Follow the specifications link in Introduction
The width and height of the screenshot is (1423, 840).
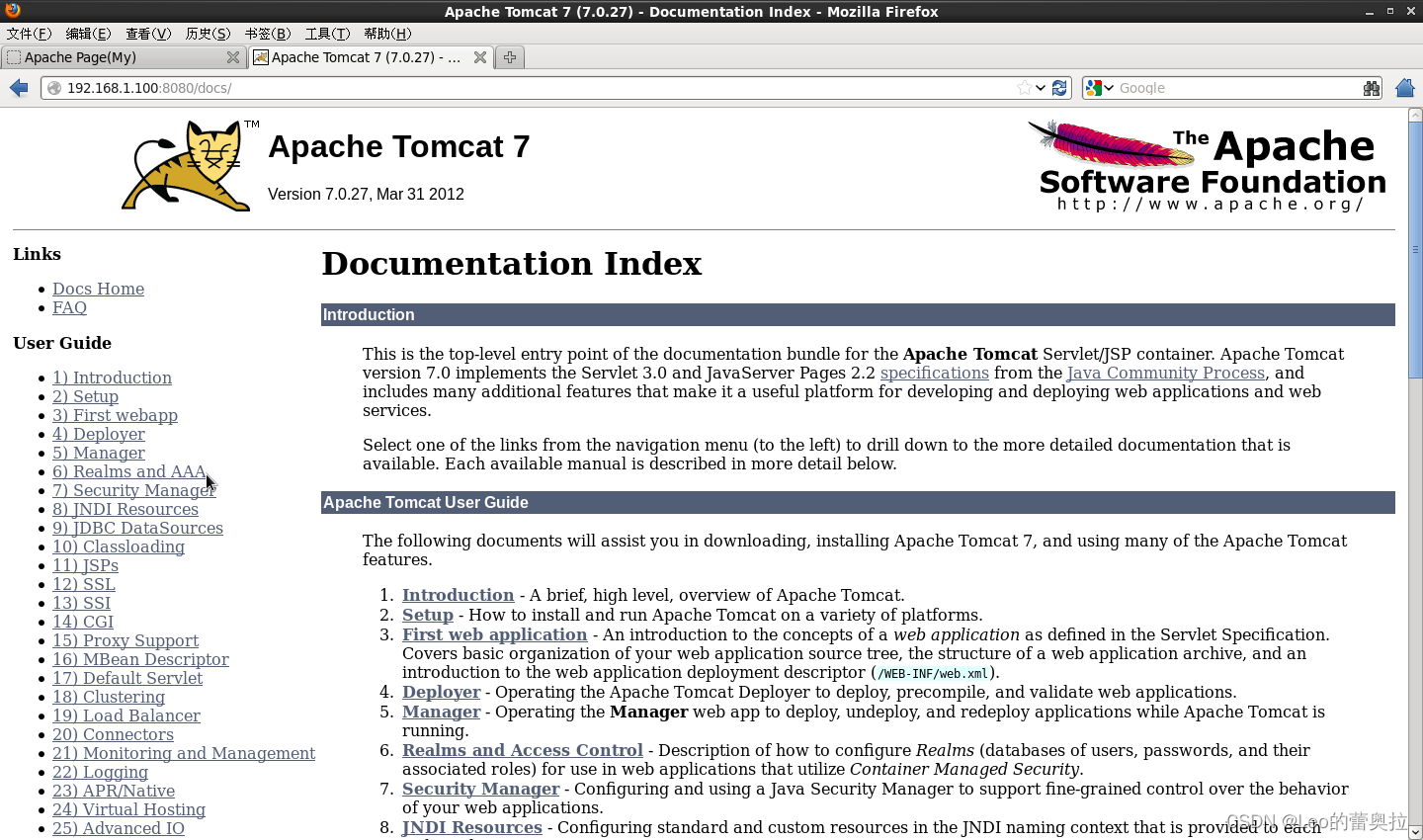935,373
